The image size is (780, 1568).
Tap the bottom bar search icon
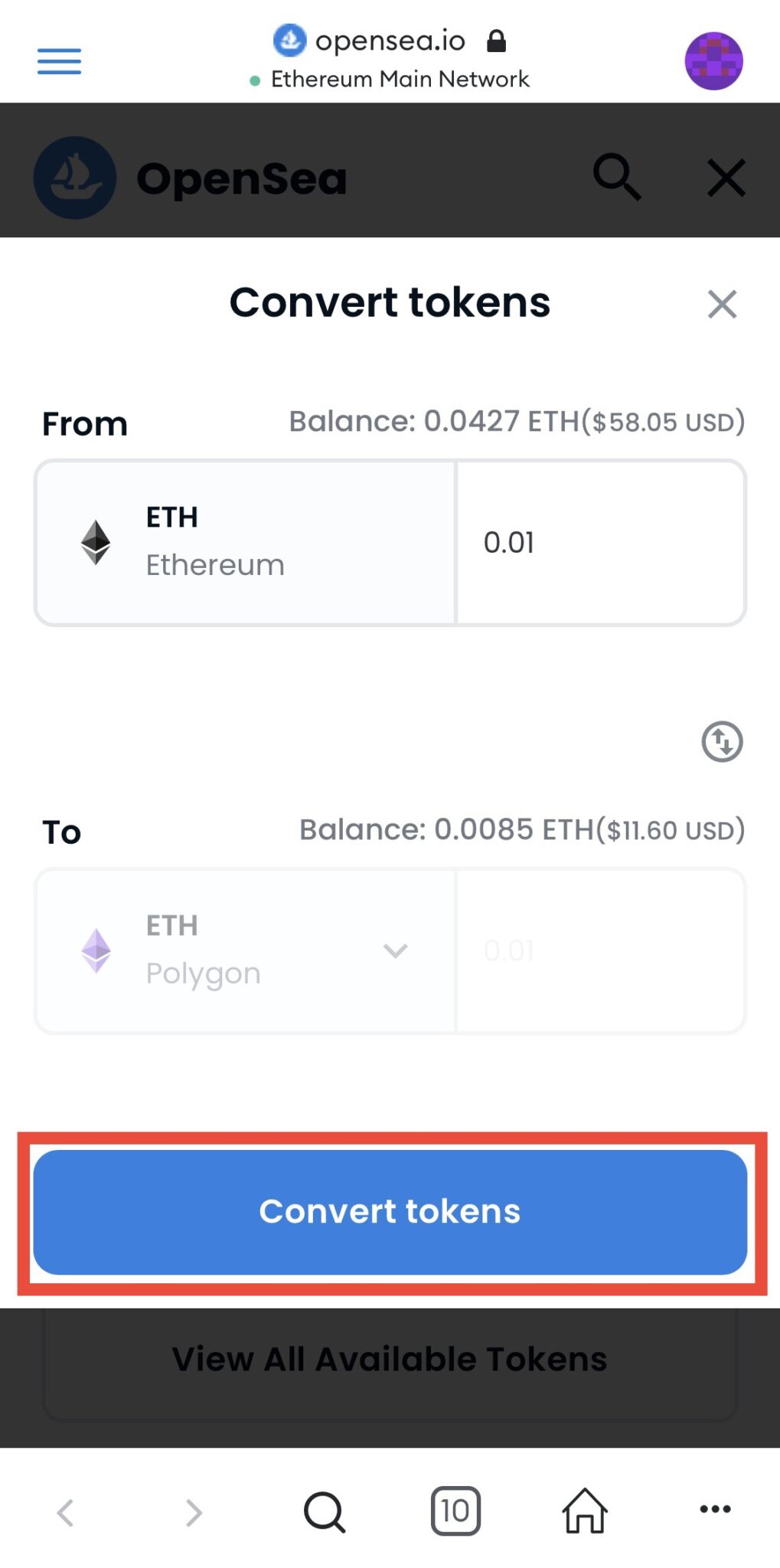click(x=325, y=1512)
